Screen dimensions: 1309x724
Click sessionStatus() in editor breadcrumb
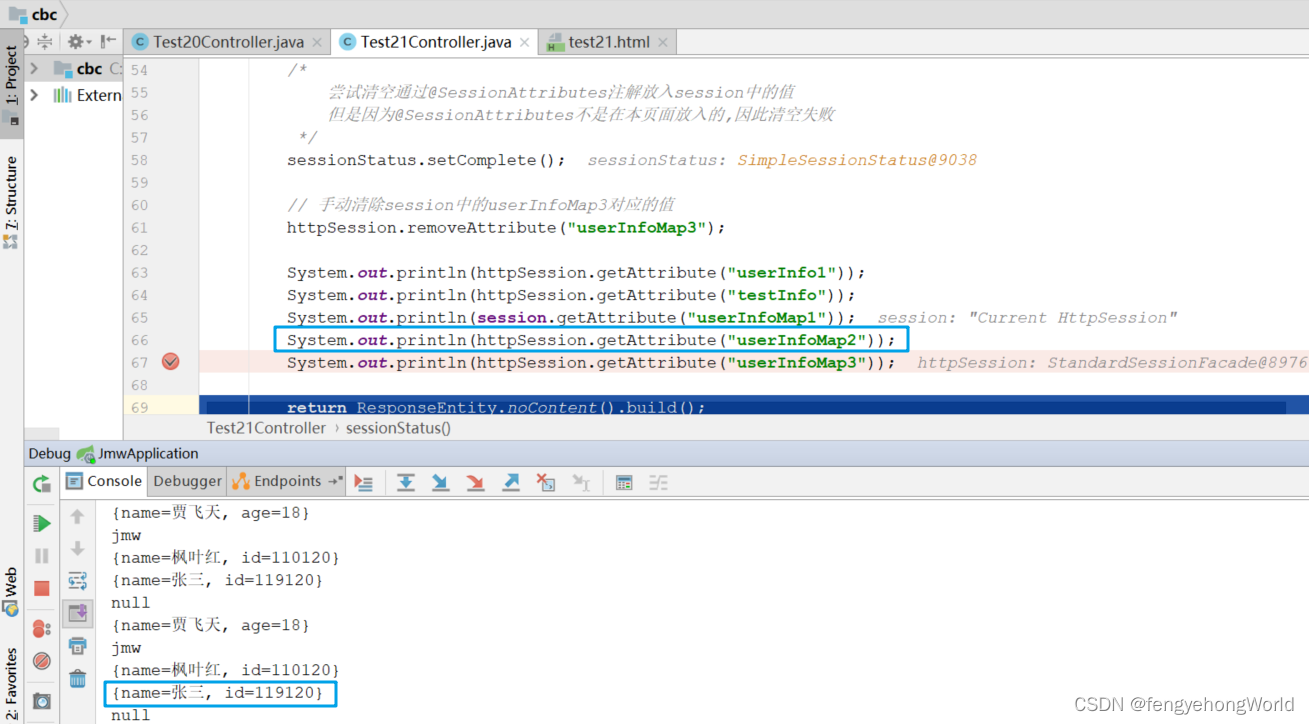pos(398,428)
